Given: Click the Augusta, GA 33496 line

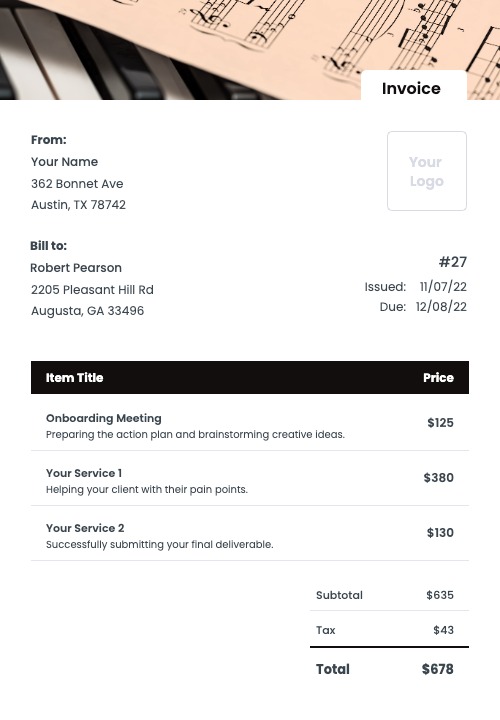Looking at the screenshot, I should pyautogui.click(x=87, y=311).
